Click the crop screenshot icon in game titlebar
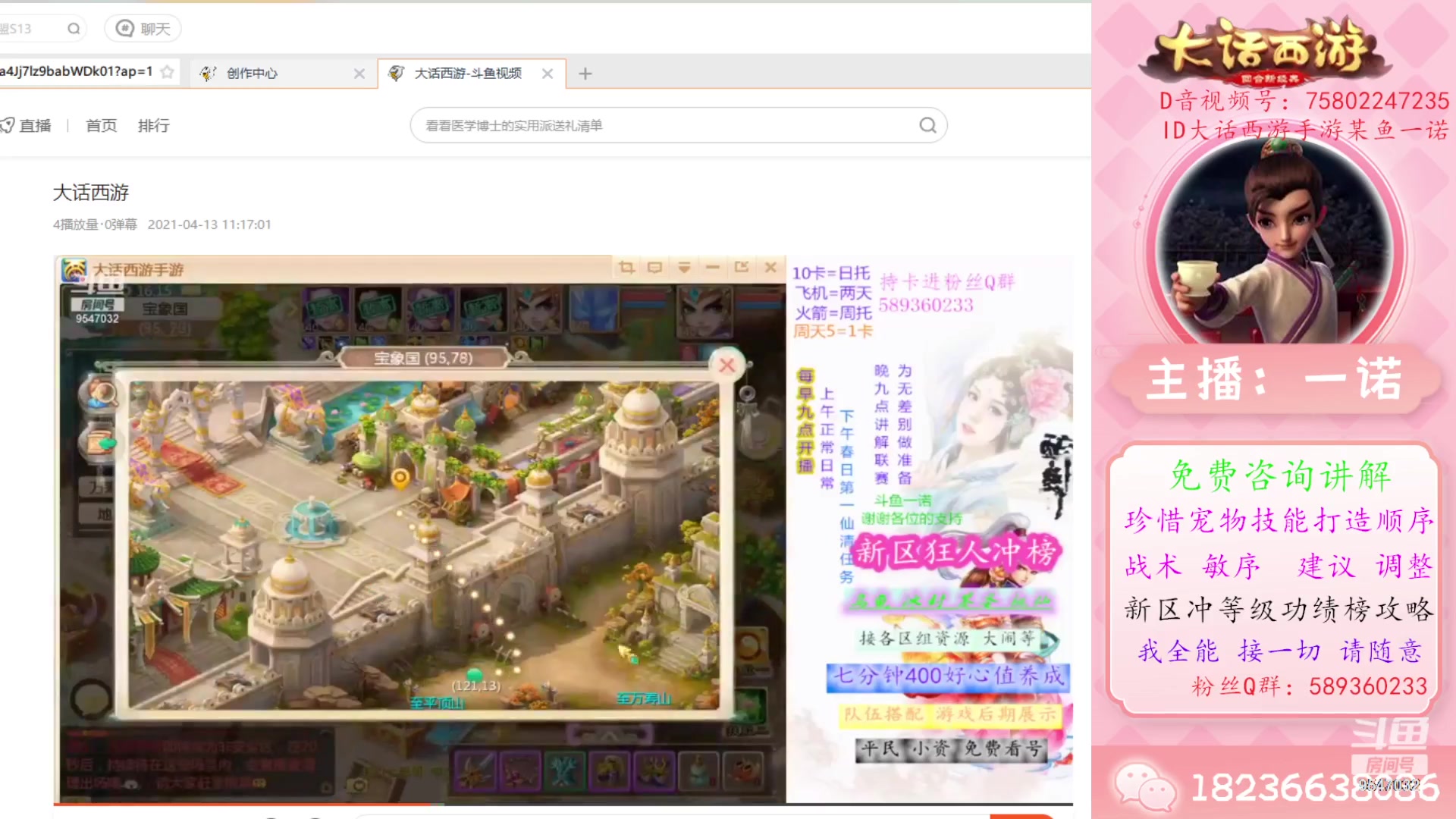Image resolution: width=1456 pixels, height=819 pixels. pyautogui.click(x=626, y=267)
